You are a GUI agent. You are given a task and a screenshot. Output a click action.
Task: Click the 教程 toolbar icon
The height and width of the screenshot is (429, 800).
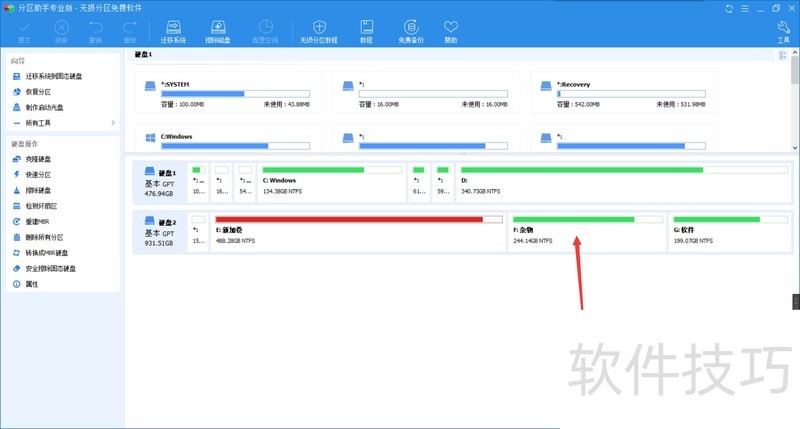coord(366,31)
